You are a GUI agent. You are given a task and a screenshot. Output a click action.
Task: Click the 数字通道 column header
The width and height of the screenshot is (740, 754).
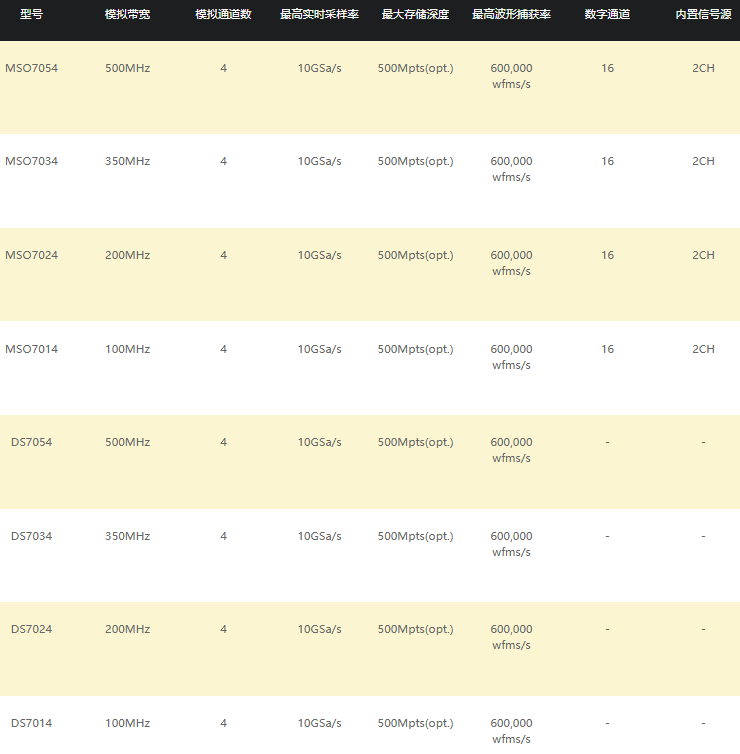[607, 14]
